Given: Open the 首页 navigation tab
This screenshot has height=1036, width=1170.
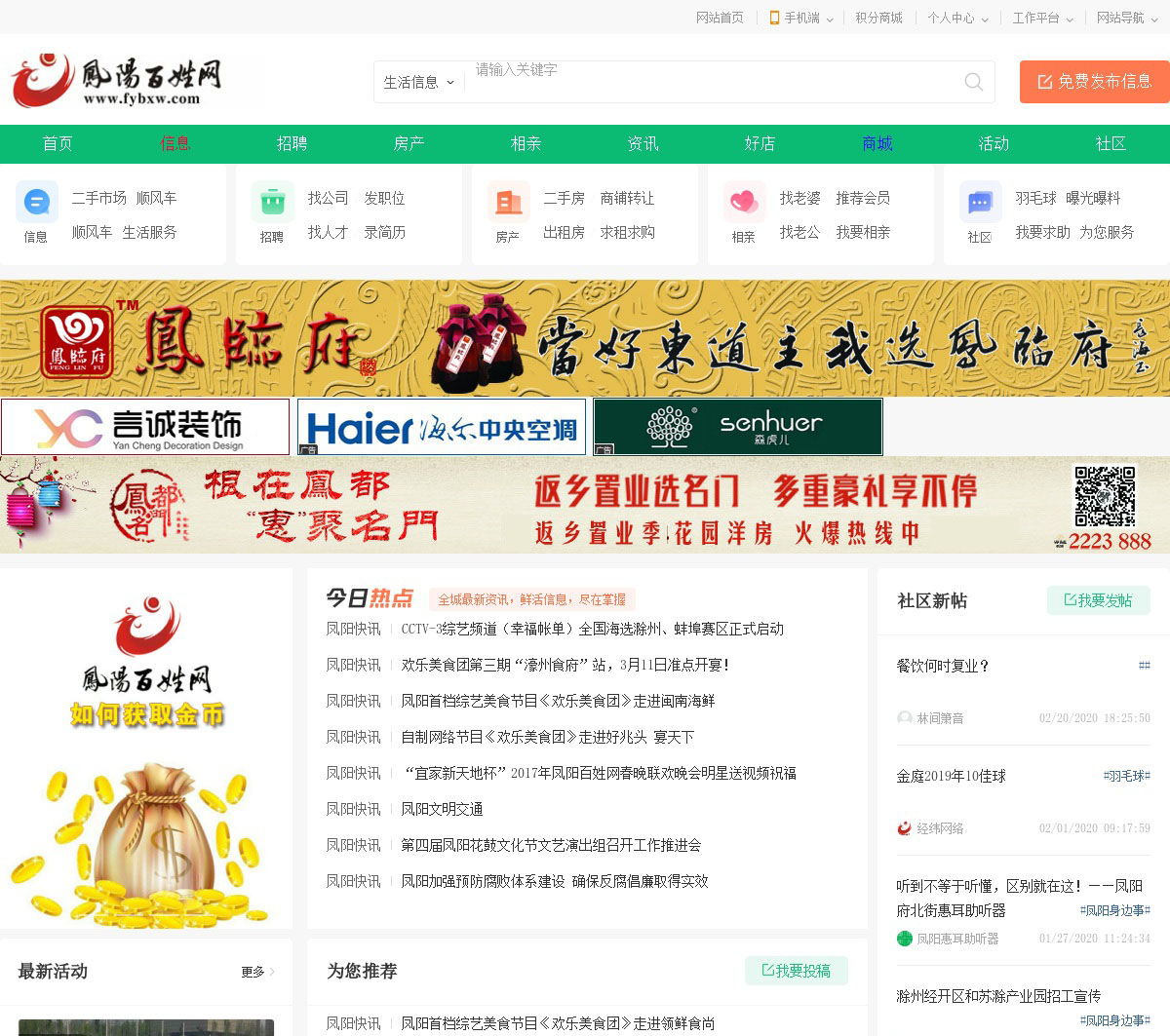Looking at the screenshot, I should point(58,143).
